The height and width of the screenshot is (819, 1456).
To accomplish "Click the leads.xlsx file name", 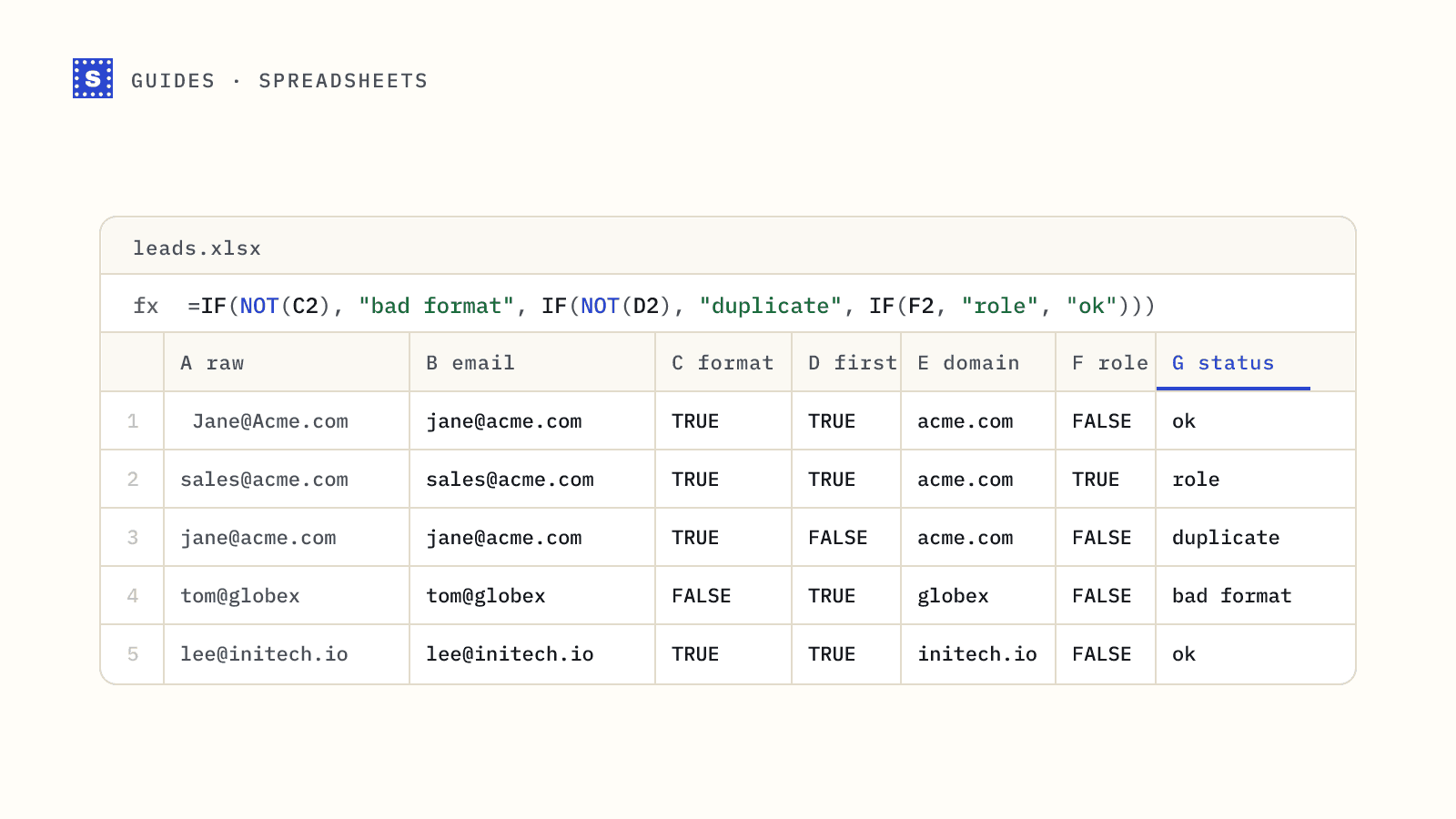I will [197, 248].
